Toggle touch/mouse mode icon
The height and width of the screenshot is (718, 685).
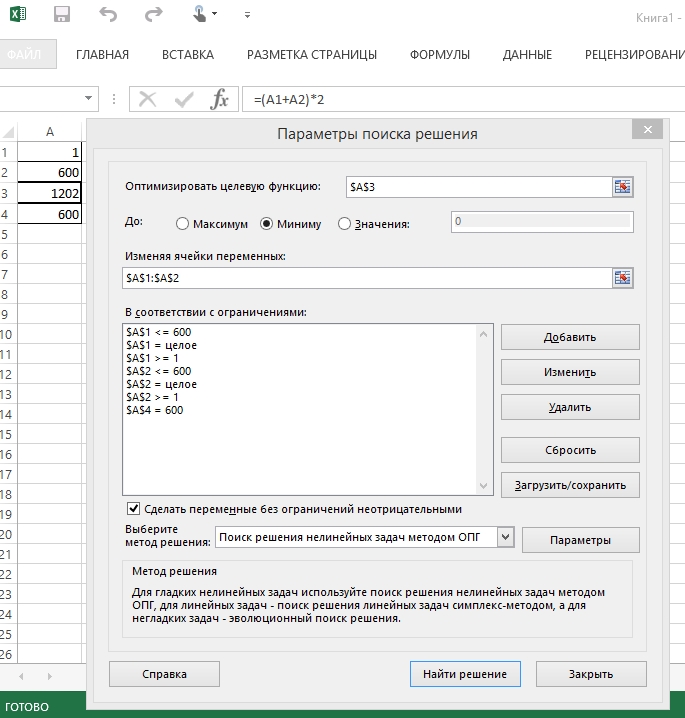[200, 14]
